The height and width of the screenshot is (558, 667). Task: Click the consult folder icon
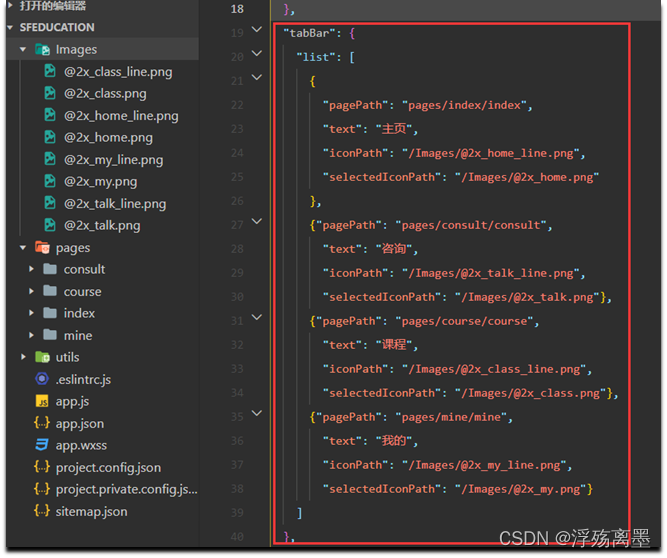coord(50,269)
